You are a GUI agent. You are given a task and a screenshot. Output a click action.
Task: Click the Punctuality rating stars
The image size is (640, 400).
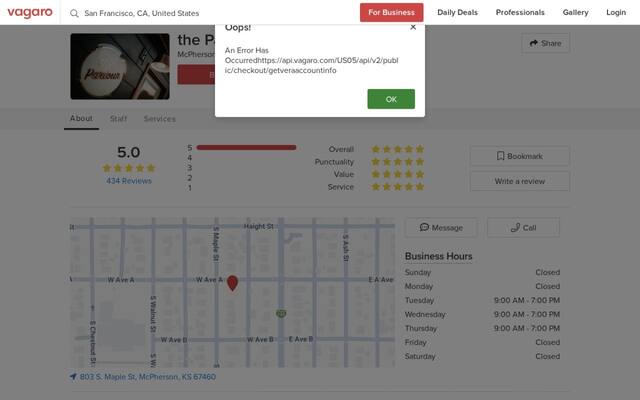pos(398,162)
